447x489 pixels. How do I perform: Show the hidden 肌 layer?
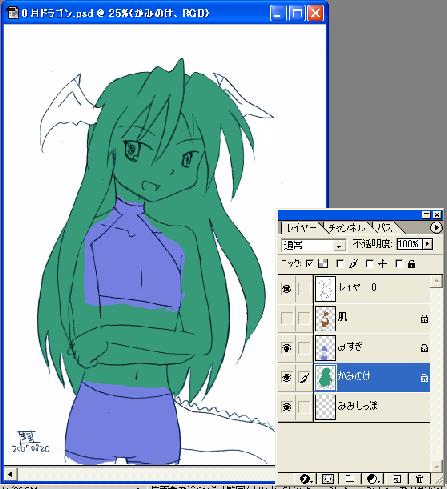[x=287, y=318]
